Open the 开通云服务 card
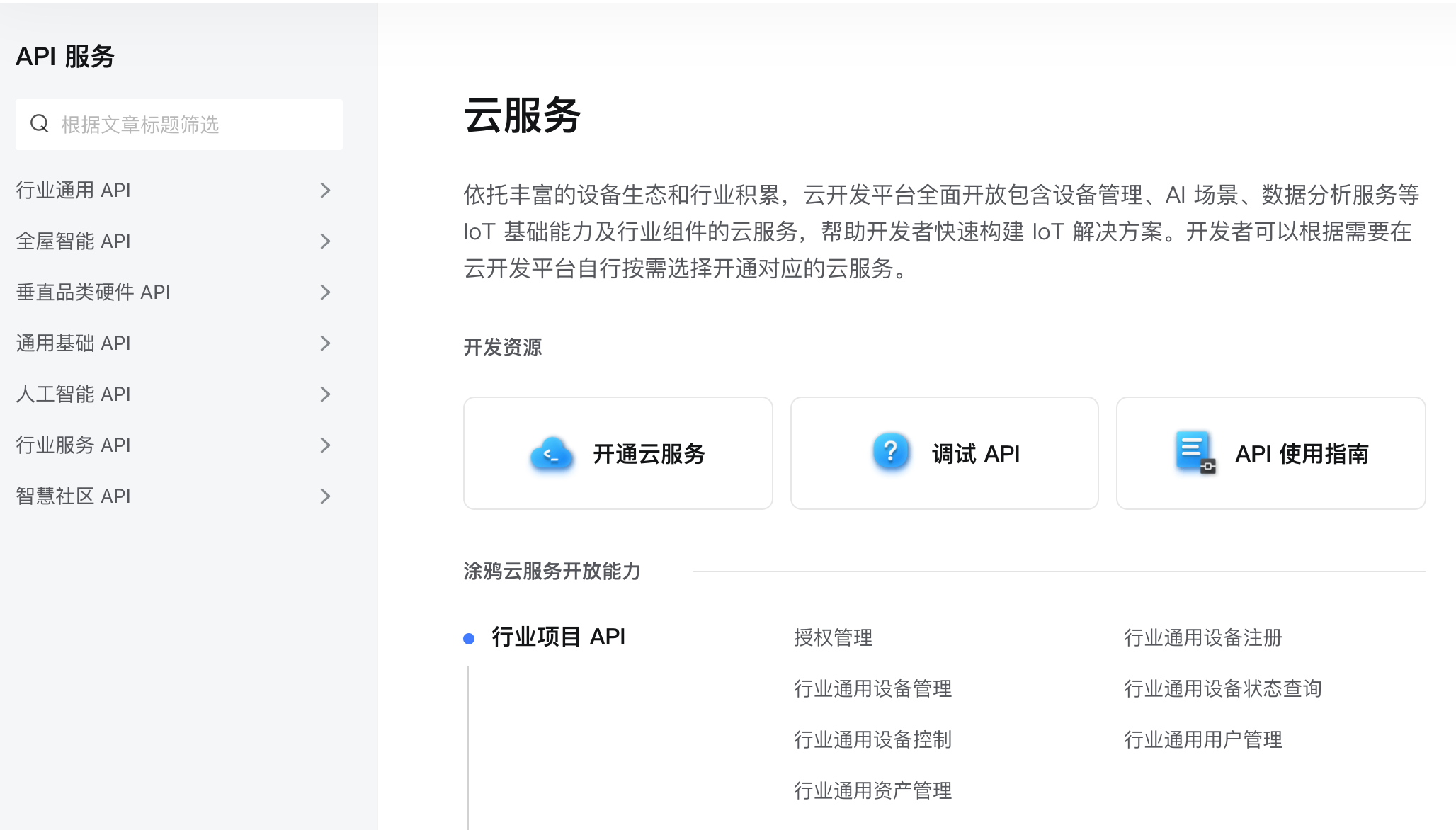 coord(618,453)
